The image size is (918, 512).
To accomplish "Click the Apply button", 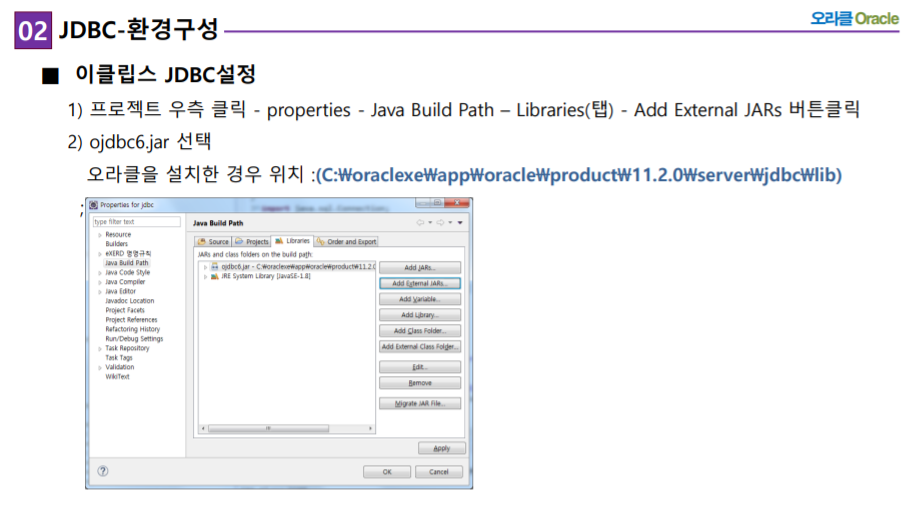I will coord(442,448).
